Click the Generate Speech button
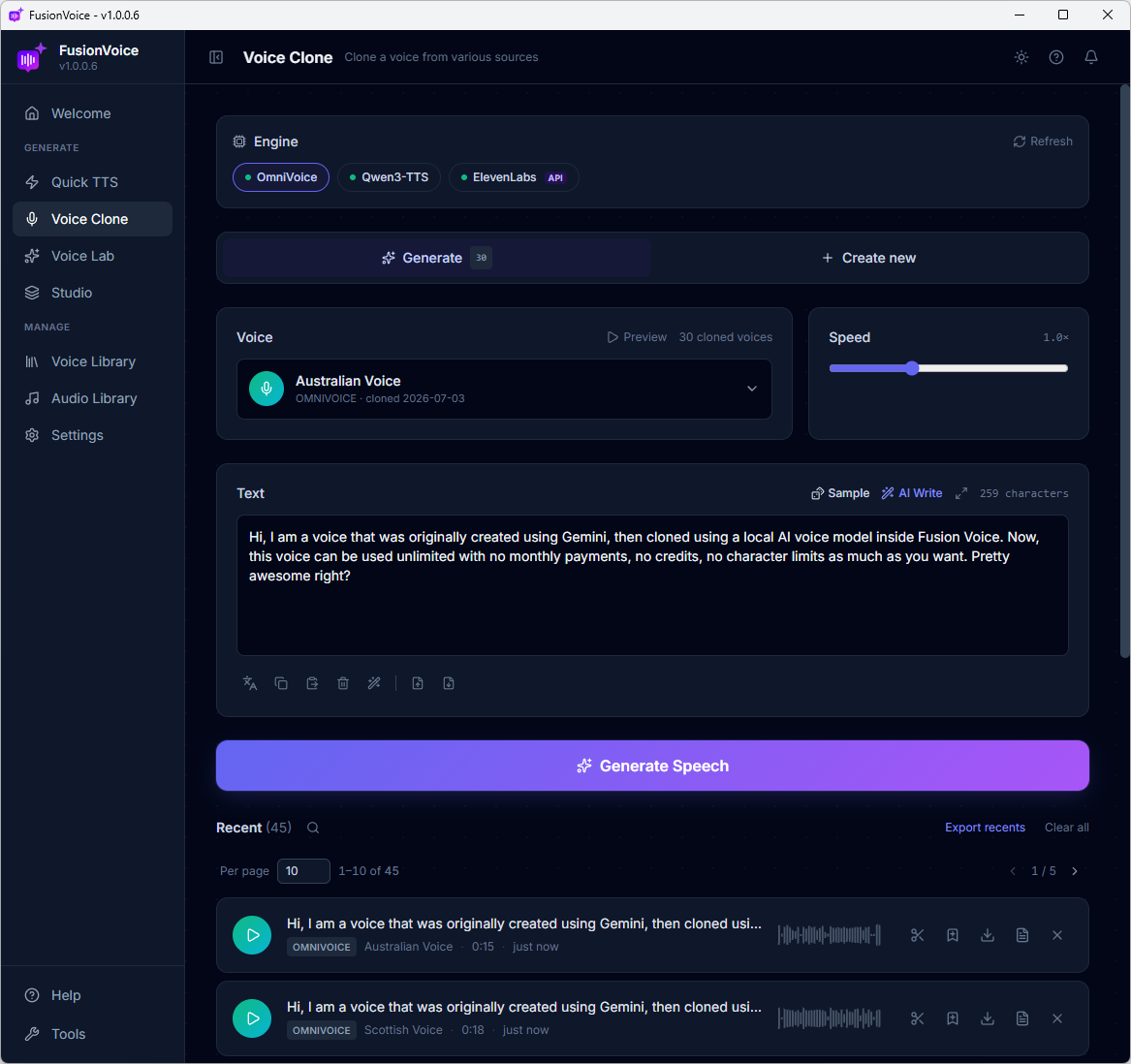1131x1064 pixels. (x=652, y=766)
